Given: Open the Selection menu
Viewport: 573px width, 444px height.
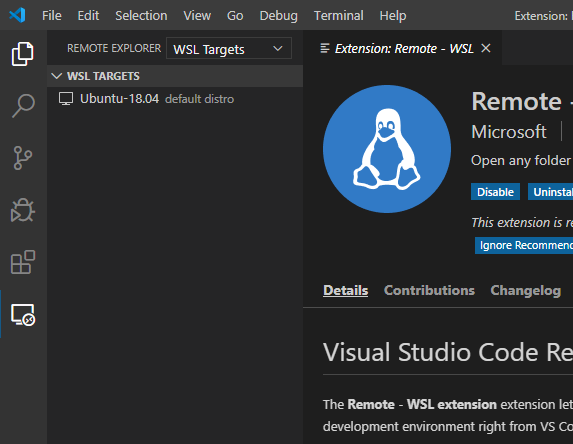Looking at the screenshot, I should click(141, 16).
